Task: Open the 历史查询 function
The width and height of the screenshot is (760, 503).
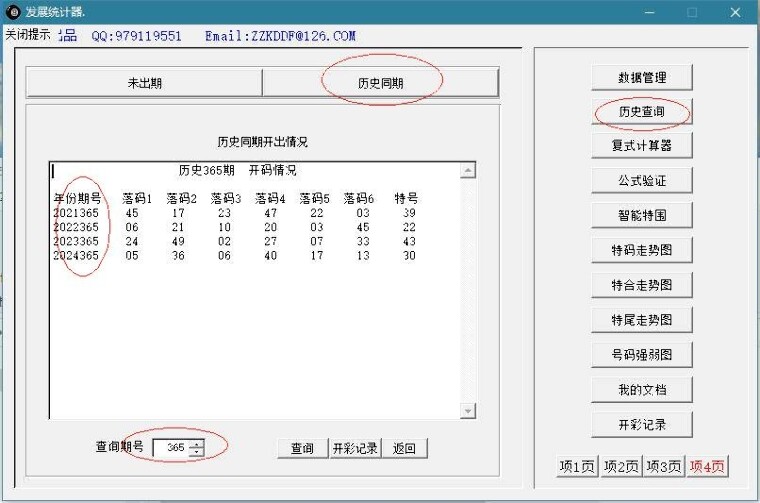Action: point(642,112)
